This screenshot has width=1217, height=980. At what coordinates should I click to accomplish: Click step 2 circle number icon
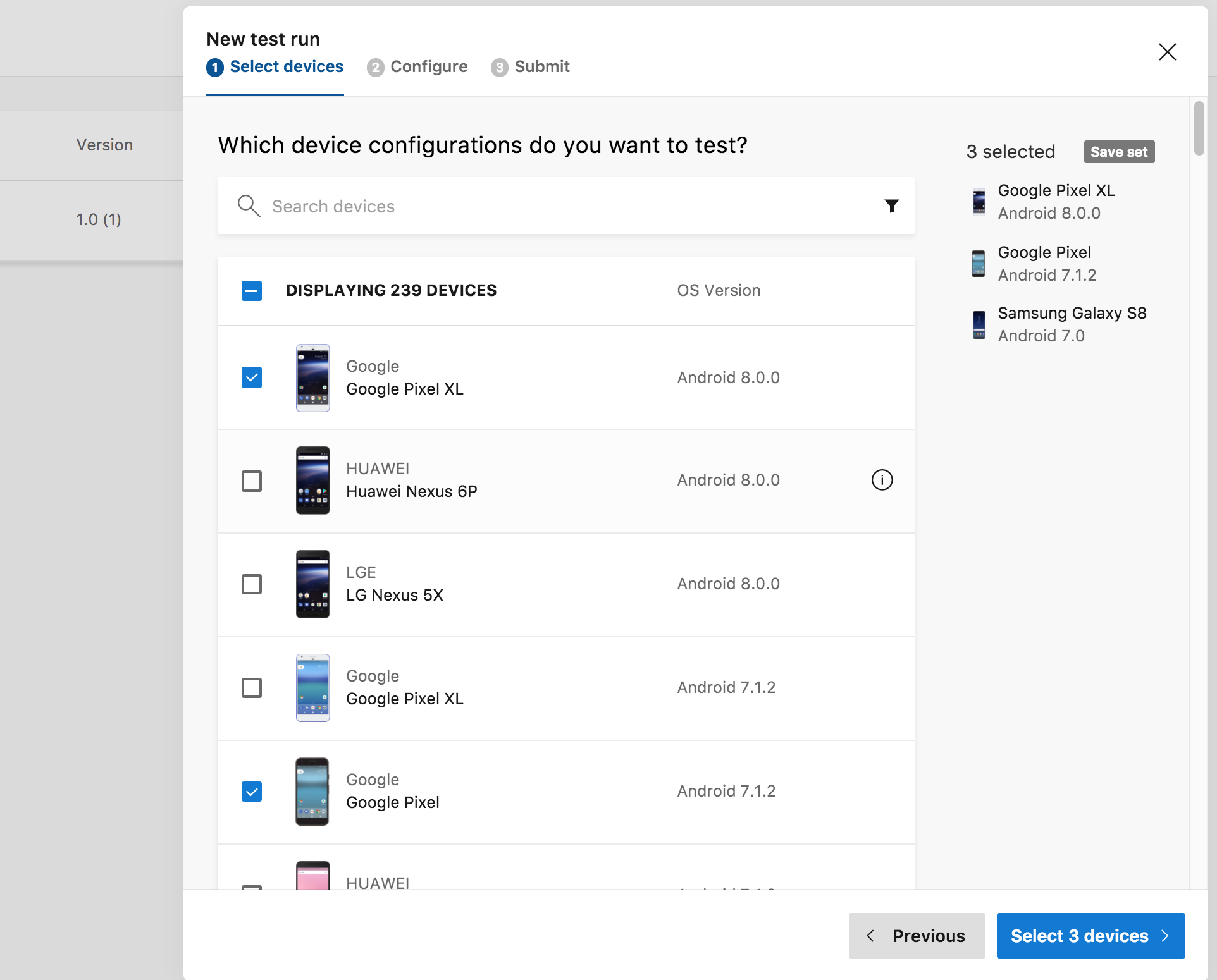(x=375, y=68)
